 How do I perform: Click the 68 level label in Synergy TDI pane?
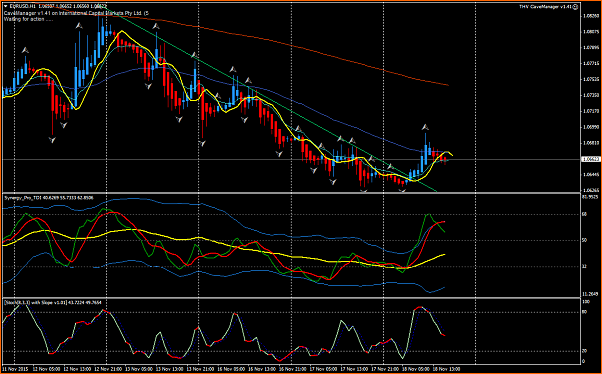coord(585,214)
